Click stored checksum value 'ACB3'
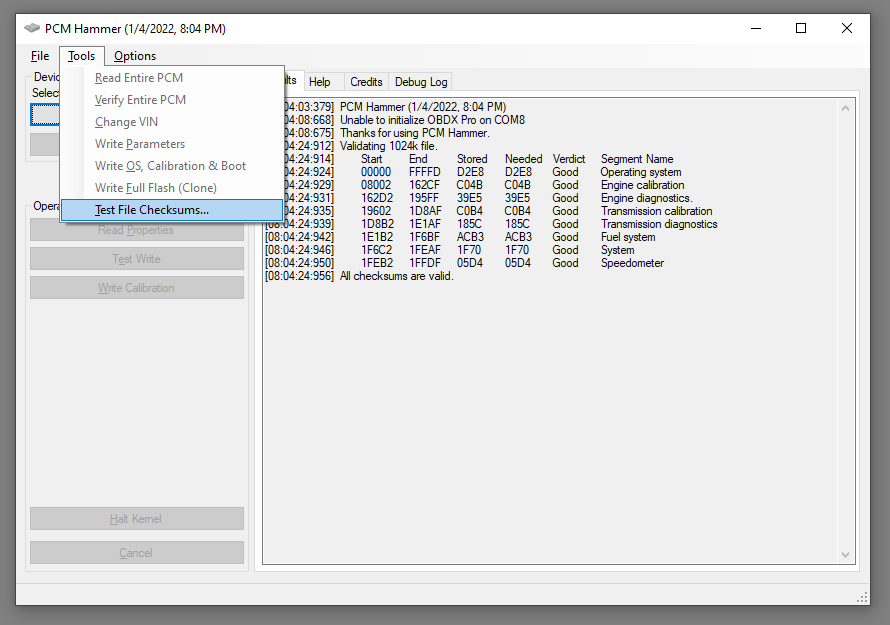This screenshot has width=890, height=625. coord(470,237)
